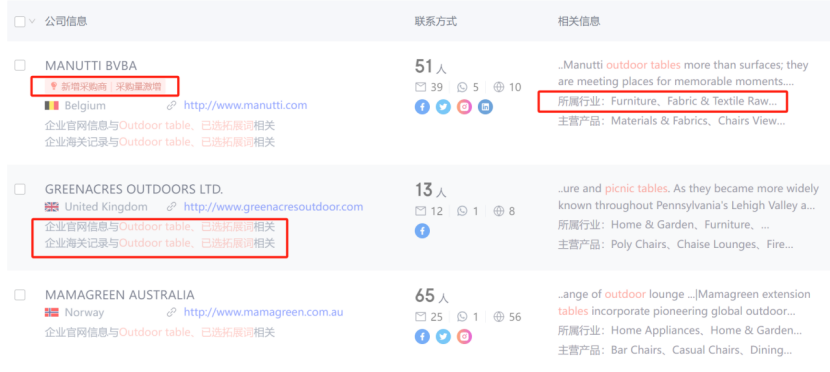Image resolution: width=830 pixels, height=372 pixels.
Task: Click email icon with 12 for GREENACRES
Action: pyautogui.click(x=420, y=211)
